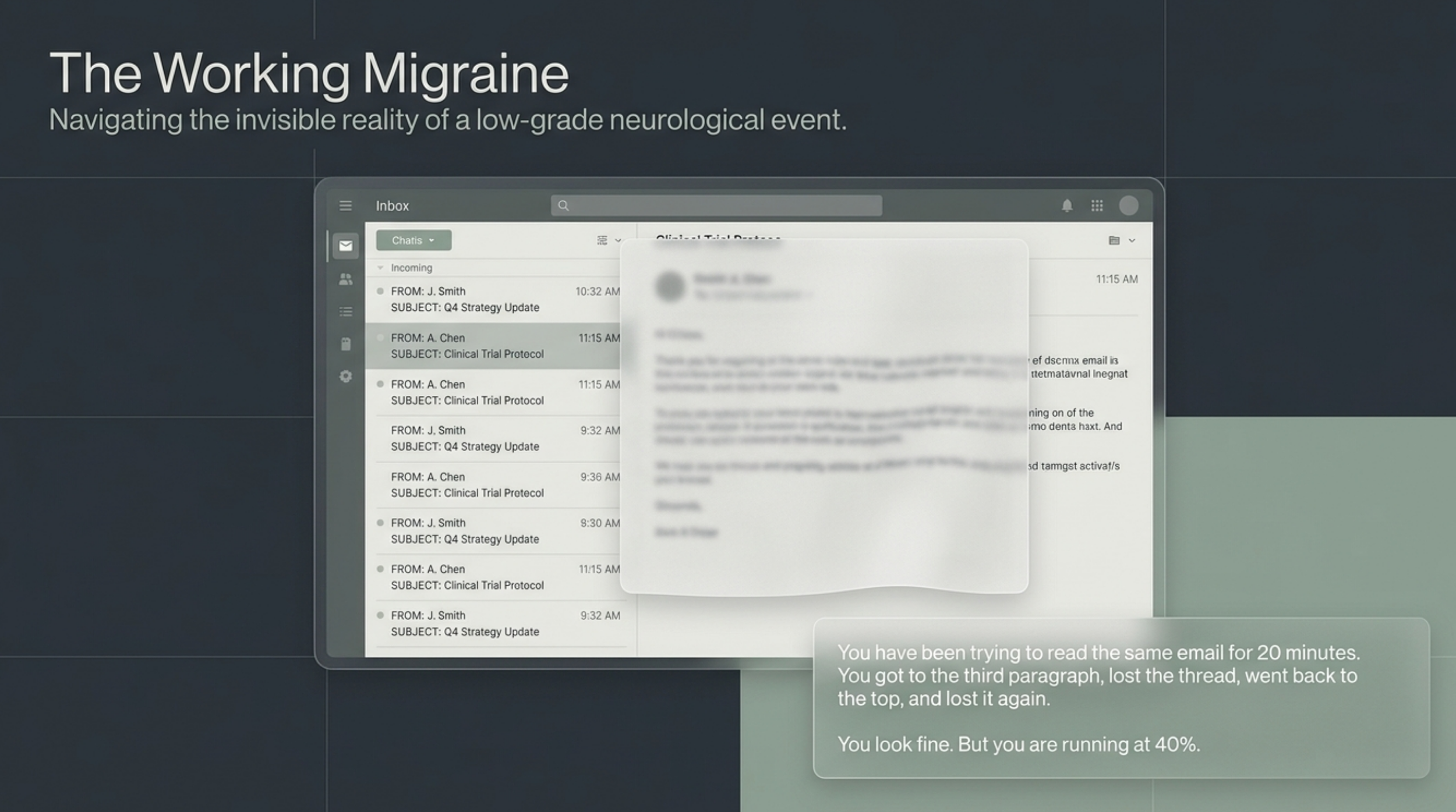Open notifications bell icon

(1067, 205)
